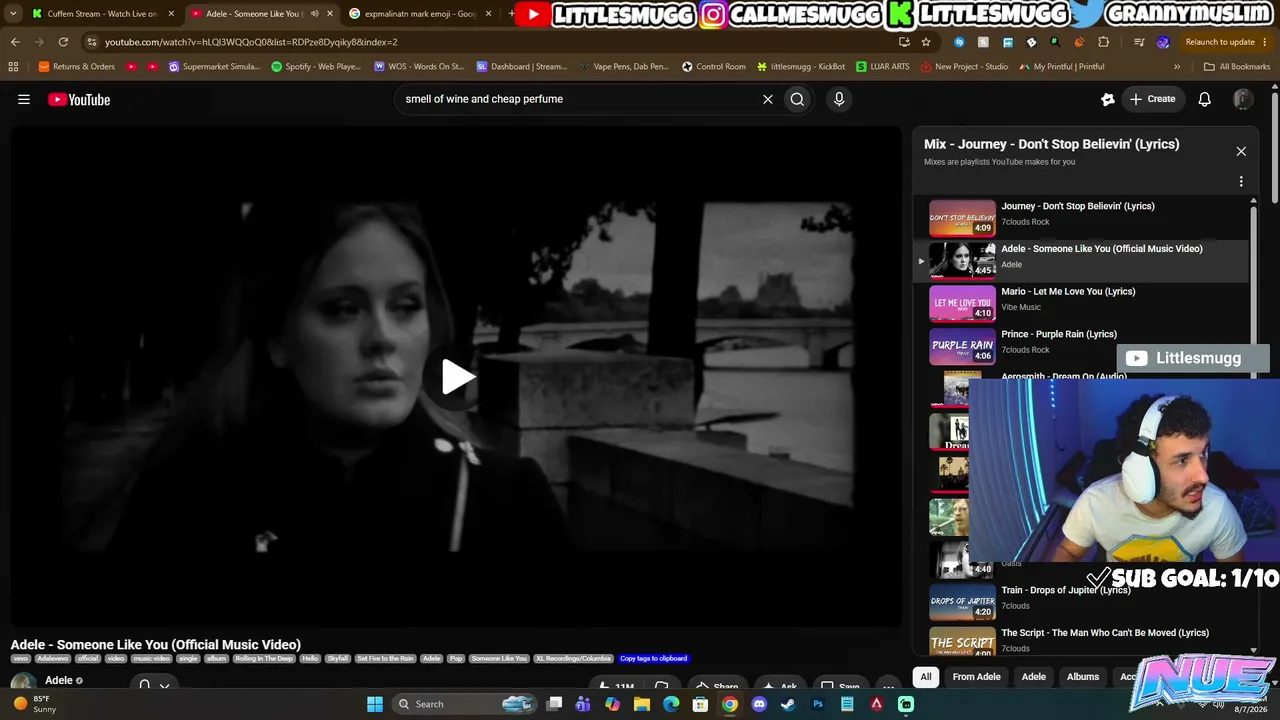Copy tags to clipboard button
Screen dimensions: 1280x720
(653, 659)
